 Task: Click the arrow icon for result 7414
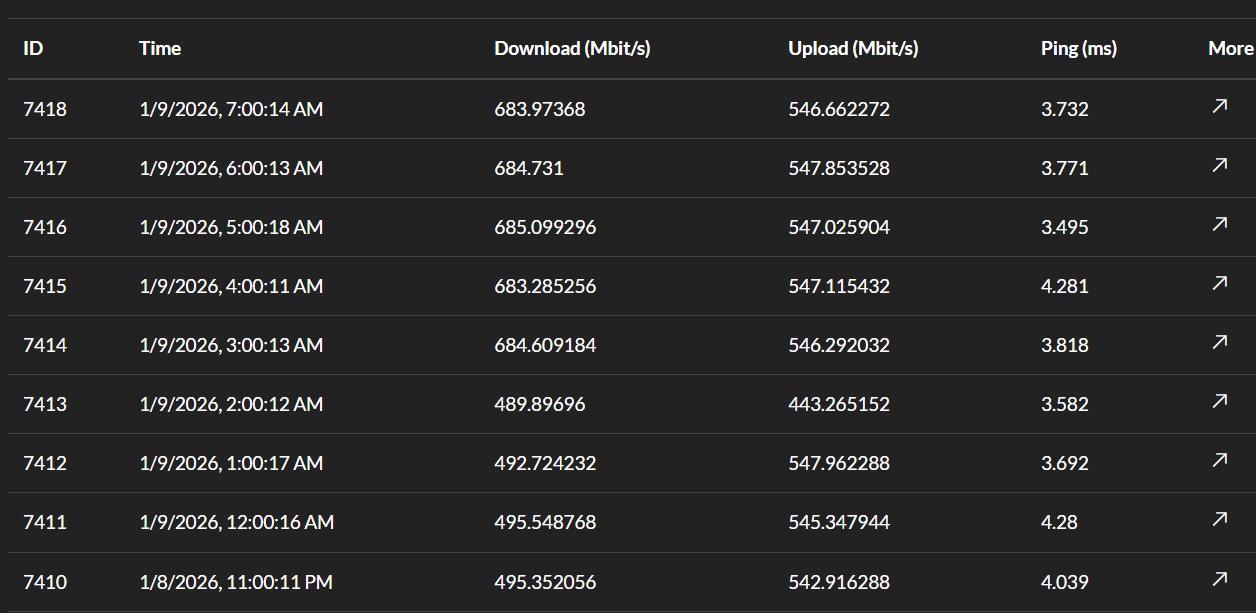click(1219, 342)
